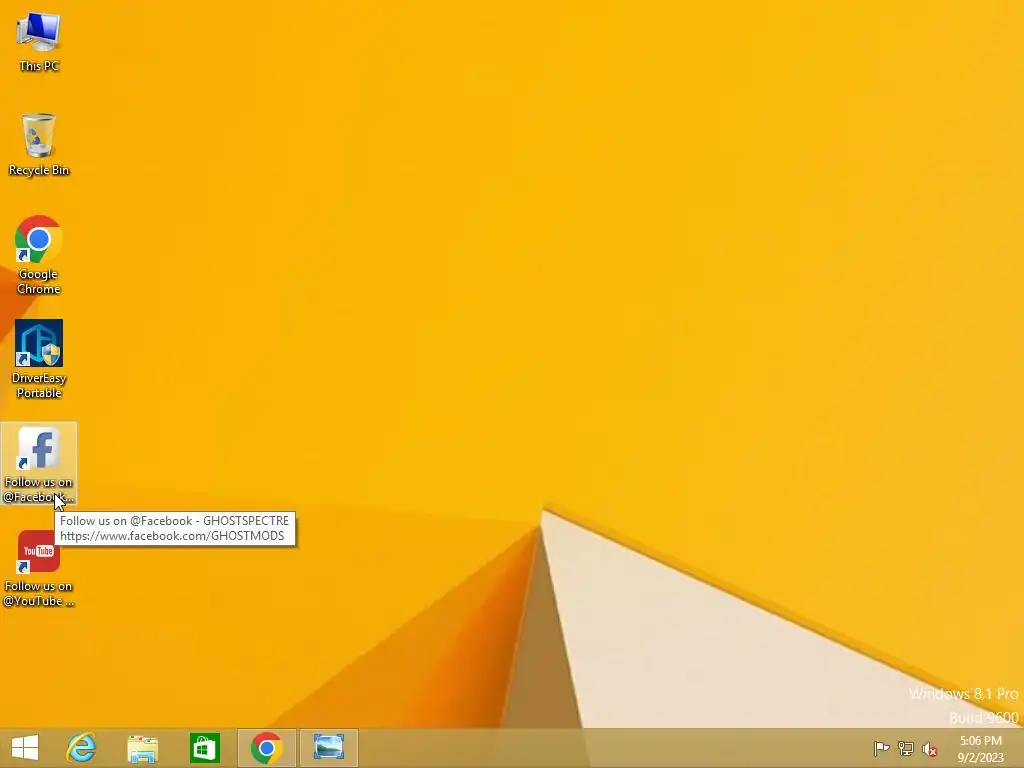
Task: Click the date 9/2/2023 in the system tray
Action: coord(980,758)
